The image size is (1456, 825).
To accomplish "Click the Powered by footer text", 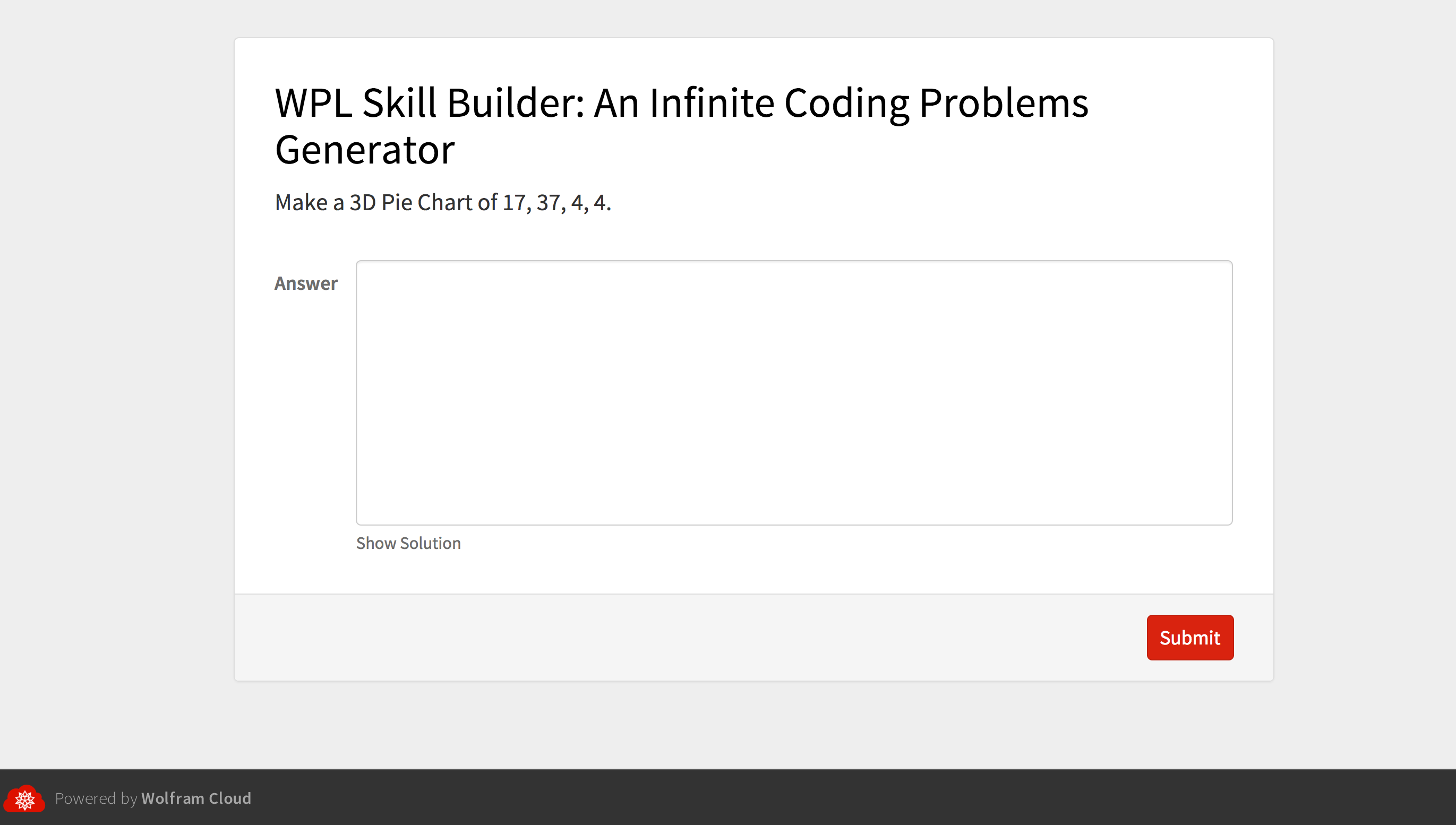I will coord(96,798).
